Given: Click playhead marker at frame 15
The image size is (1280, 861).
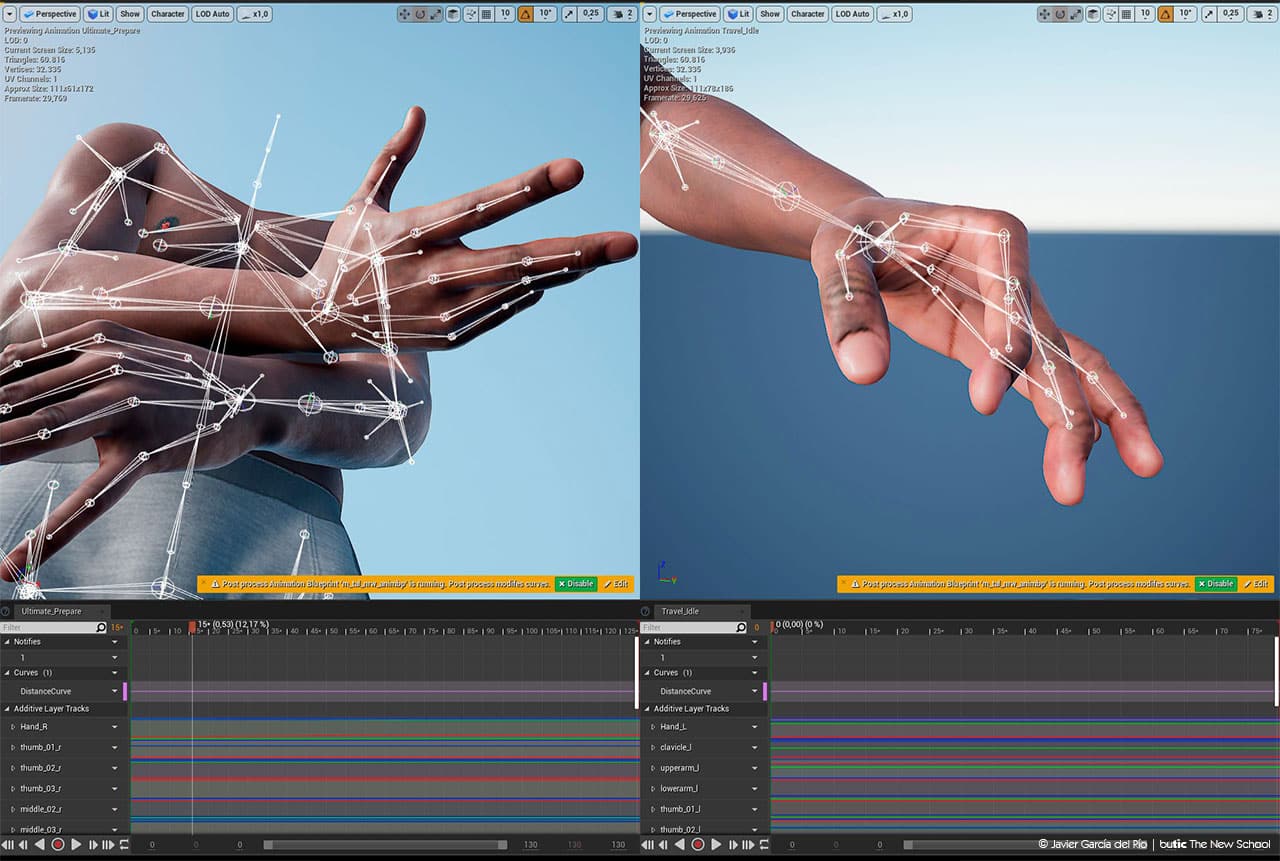Looking at the screenshot, I should (193, 627).
